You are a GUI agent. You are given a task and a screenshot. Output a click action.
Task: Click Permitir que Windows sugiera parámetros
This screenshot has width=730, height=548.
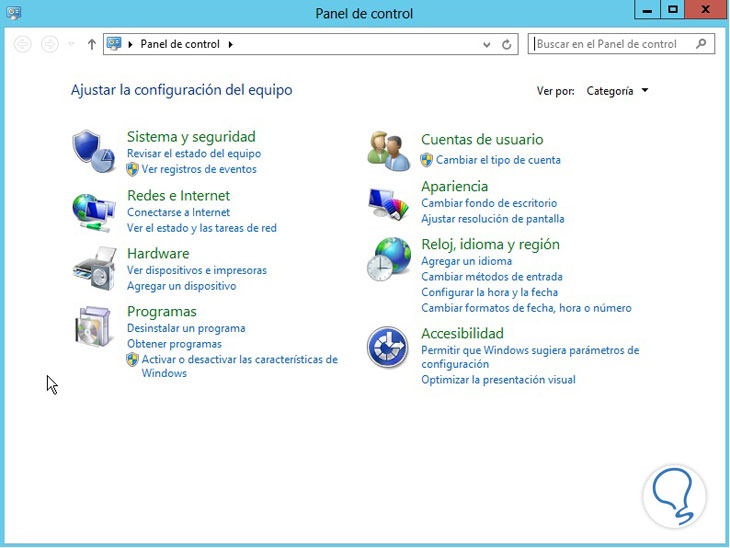[530, 357]
